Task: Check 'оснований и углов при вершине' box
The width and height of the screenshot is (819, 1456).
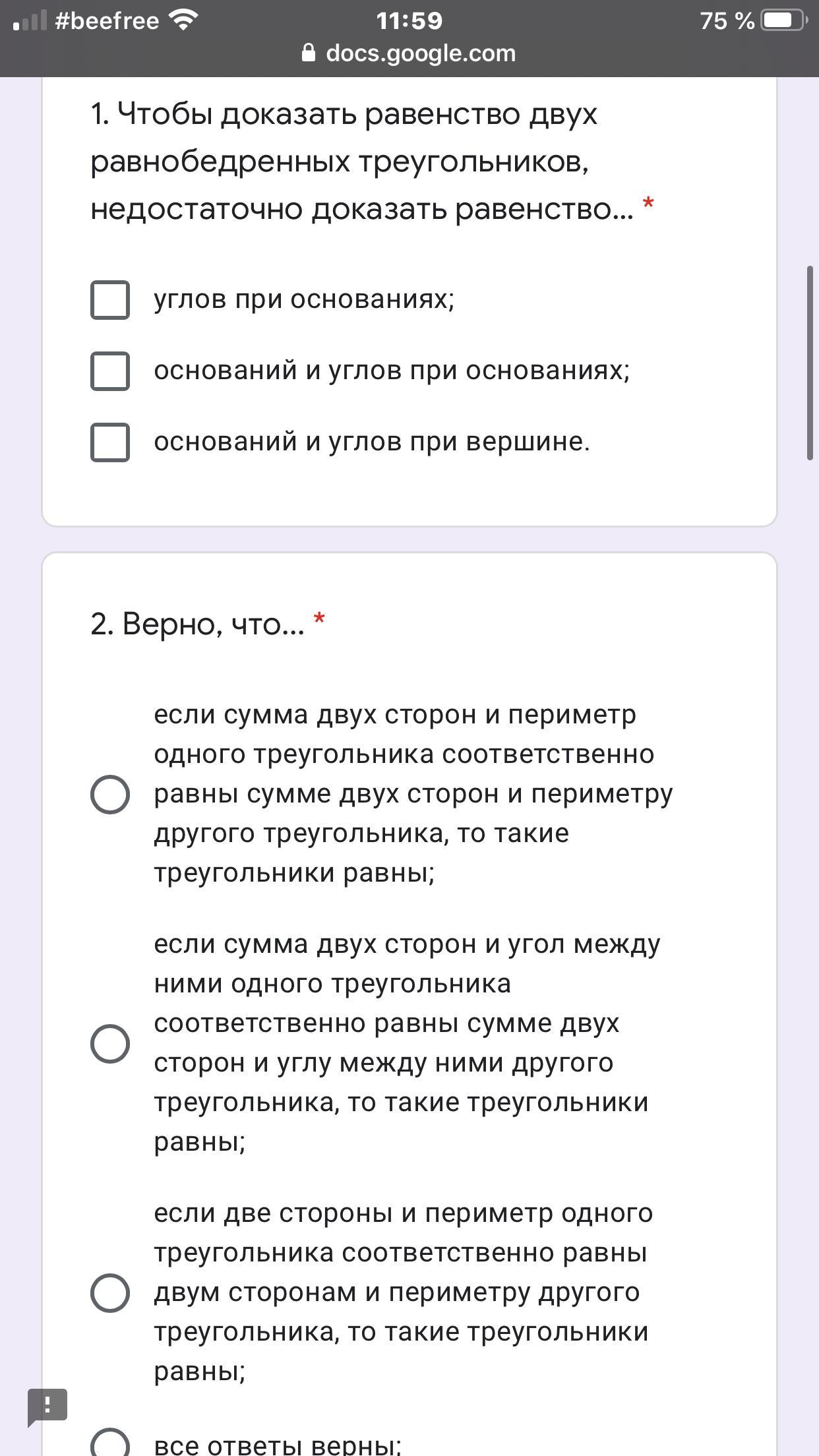Action: [110, 442]
